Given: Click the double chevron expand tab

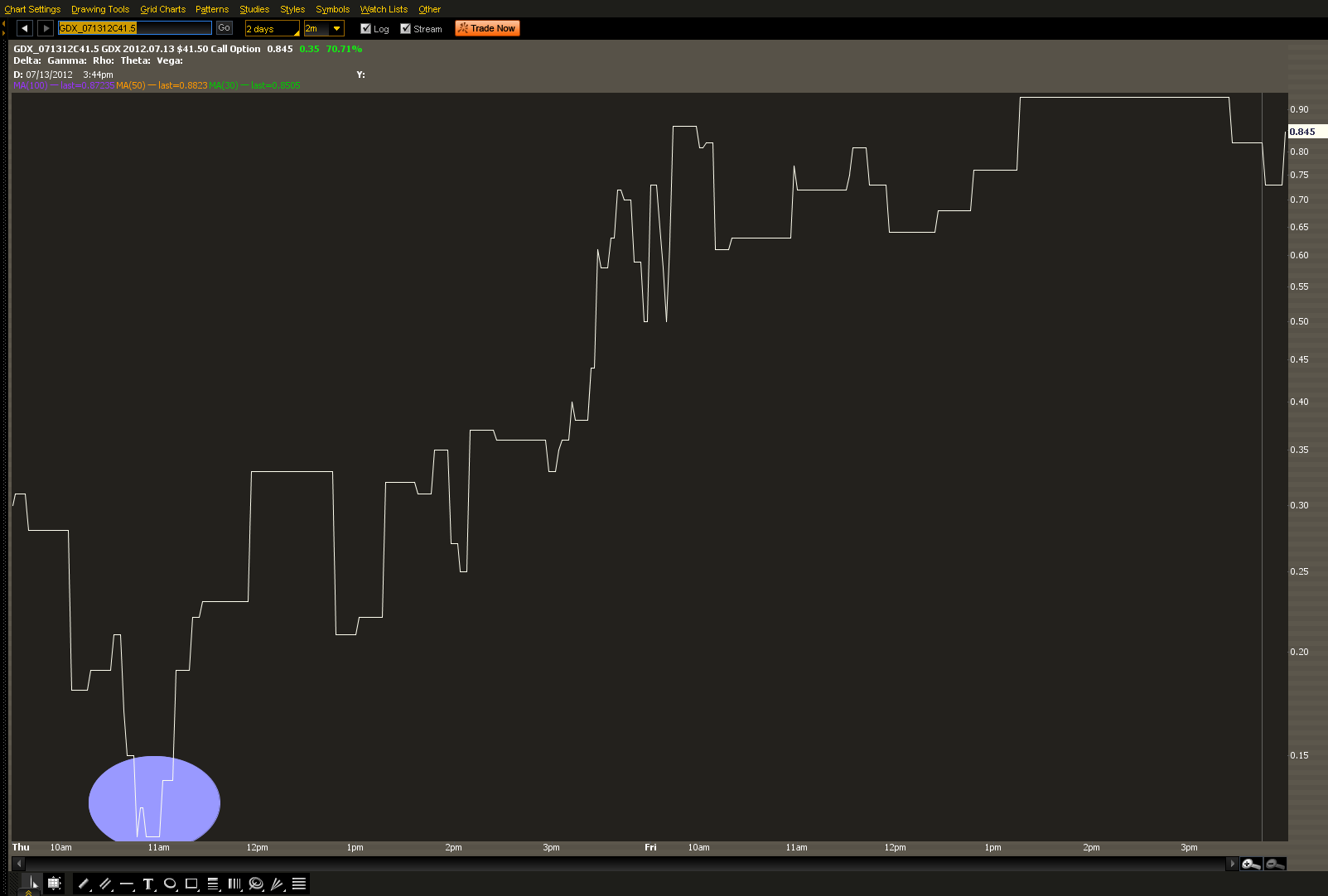Looking at the screenshot, I should [x=28, y=893].
